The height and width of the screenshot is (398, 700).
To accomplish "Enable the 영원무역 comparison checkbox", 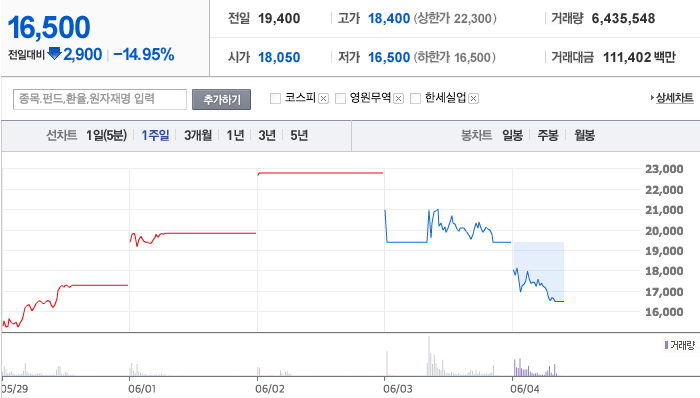I will pos(340,98).
